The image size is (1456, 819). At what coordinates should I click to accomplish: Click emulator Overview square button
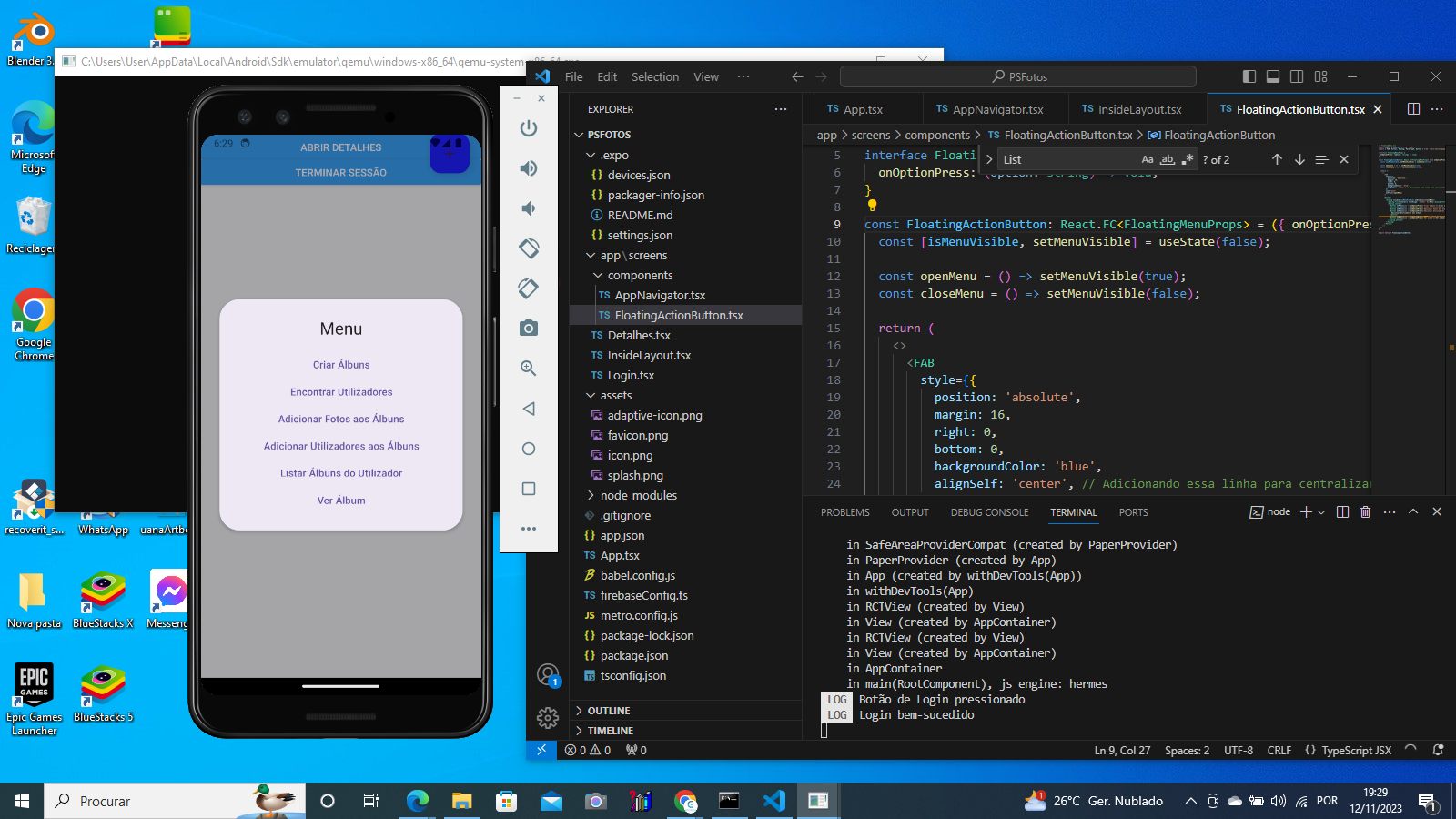coord(528,489)
